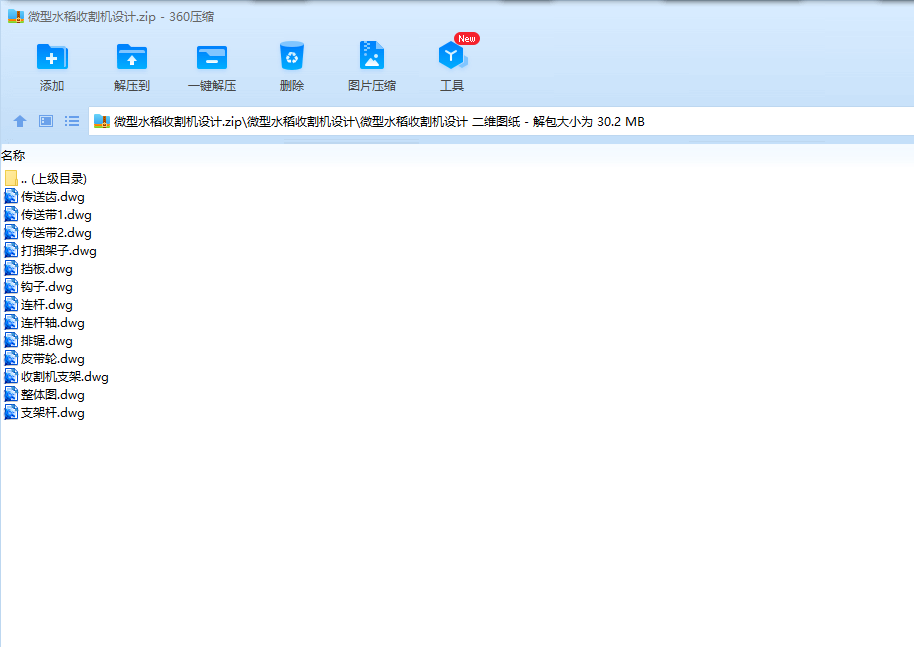Click the 添加 (Add) toolbar icon
The image size is (914, 647).
(x=52, y=58)
